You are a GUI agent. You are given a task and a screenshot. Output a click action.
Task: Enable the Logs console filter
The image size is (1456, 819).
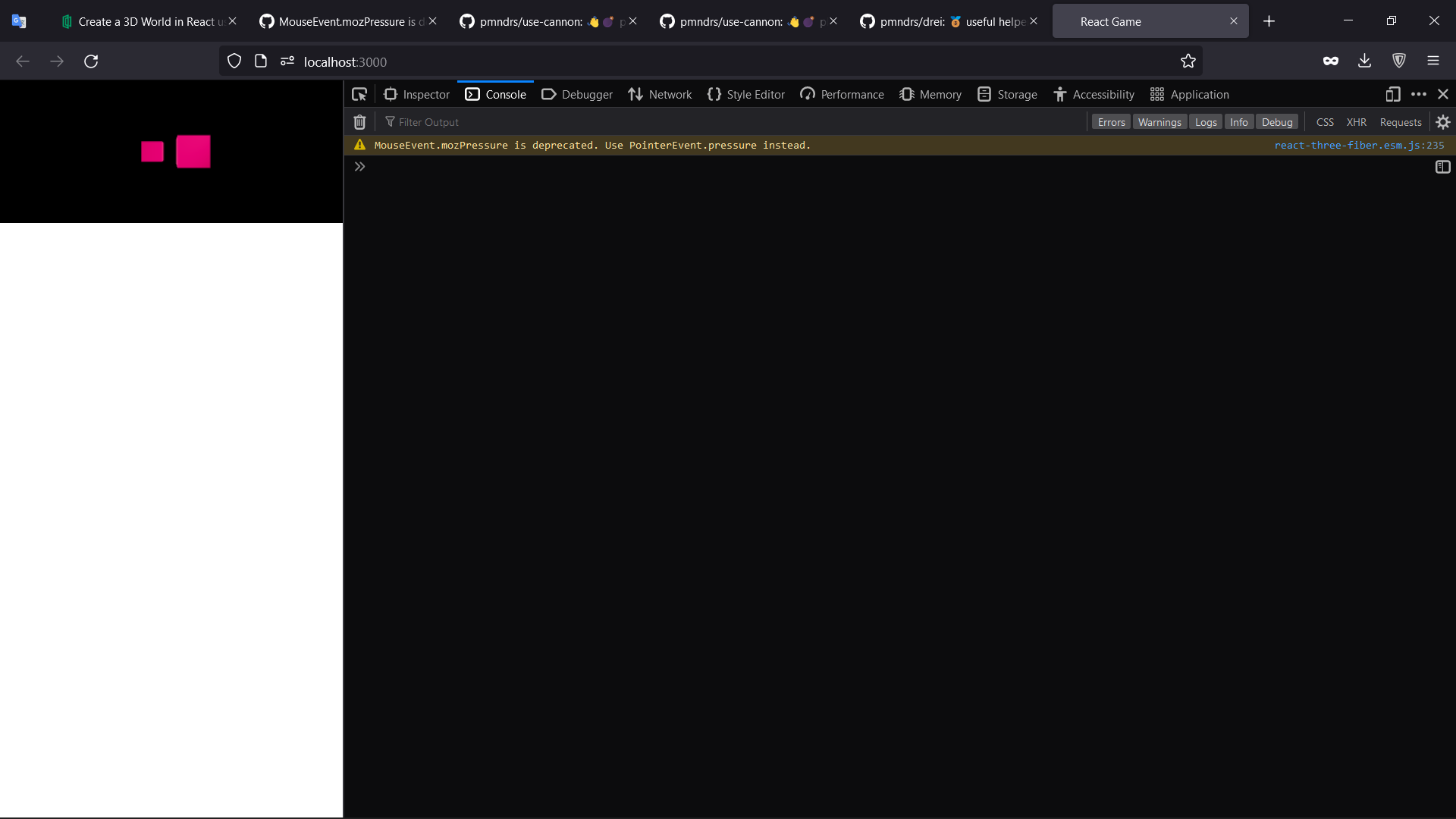(1206, 121)
